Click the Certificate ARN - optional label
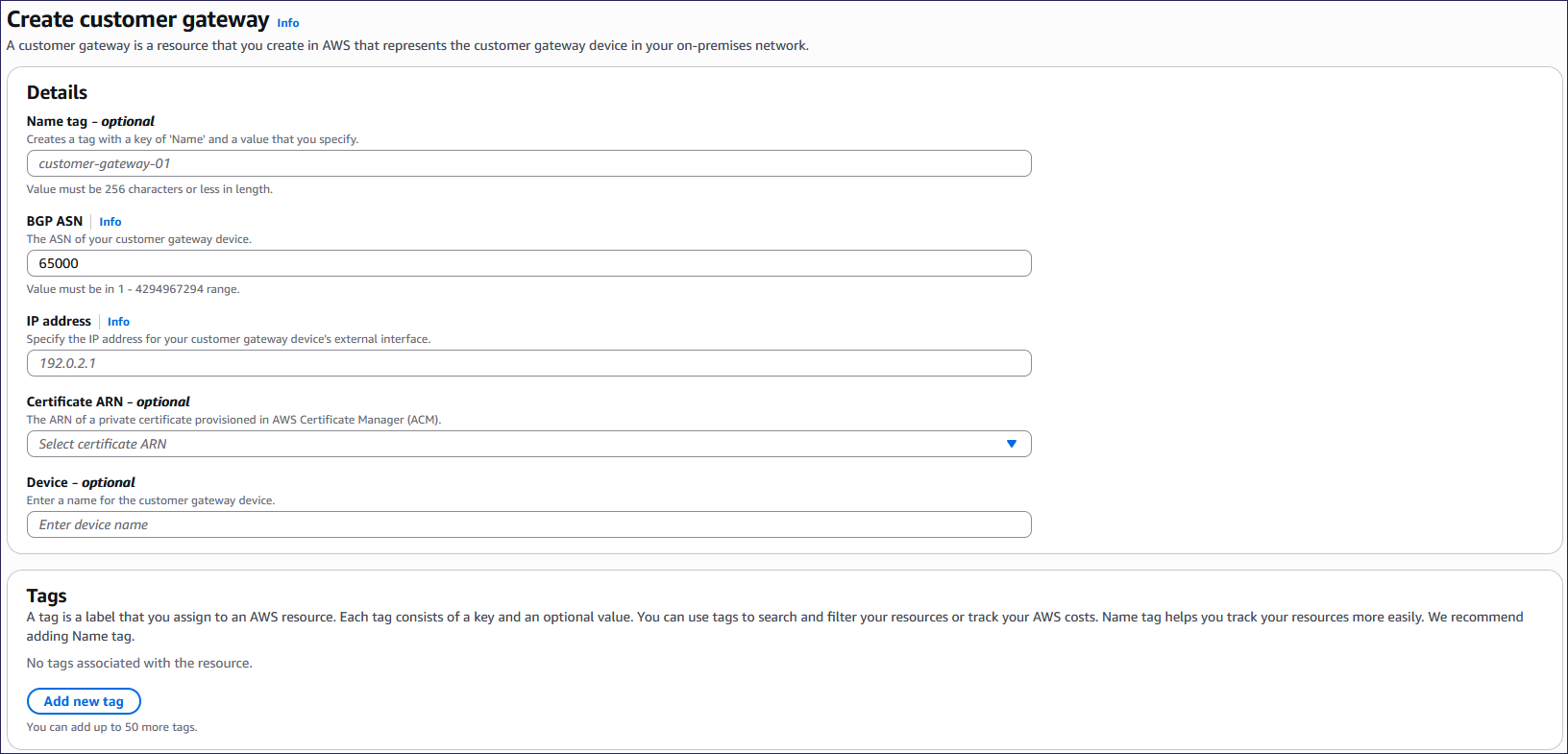 [108, 401]
